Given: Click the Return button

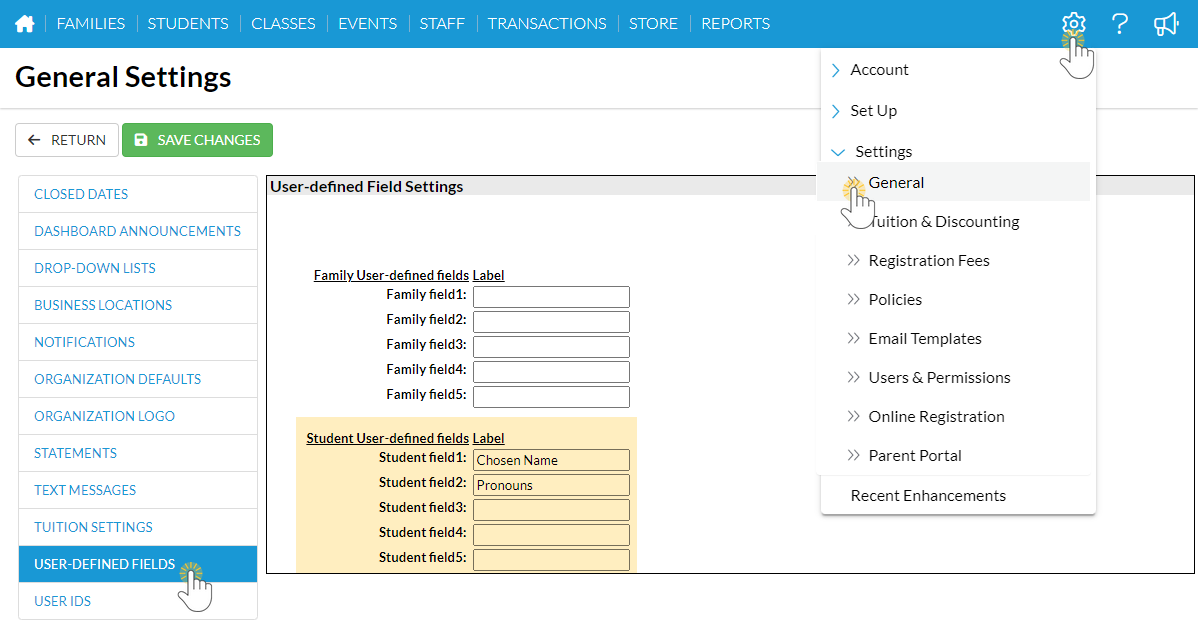Looking at the screenshot, I should point(67,140).
